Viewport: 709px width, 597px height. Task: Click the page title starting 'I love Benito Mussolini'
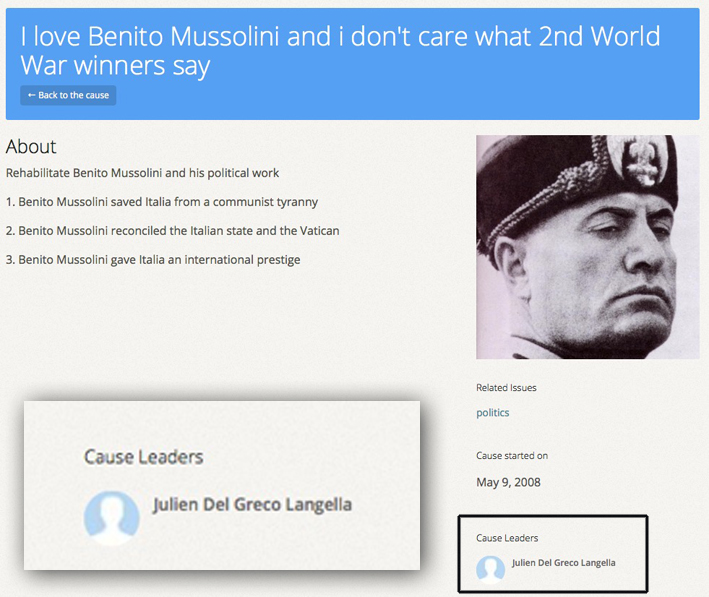click(x=340, y=51)
